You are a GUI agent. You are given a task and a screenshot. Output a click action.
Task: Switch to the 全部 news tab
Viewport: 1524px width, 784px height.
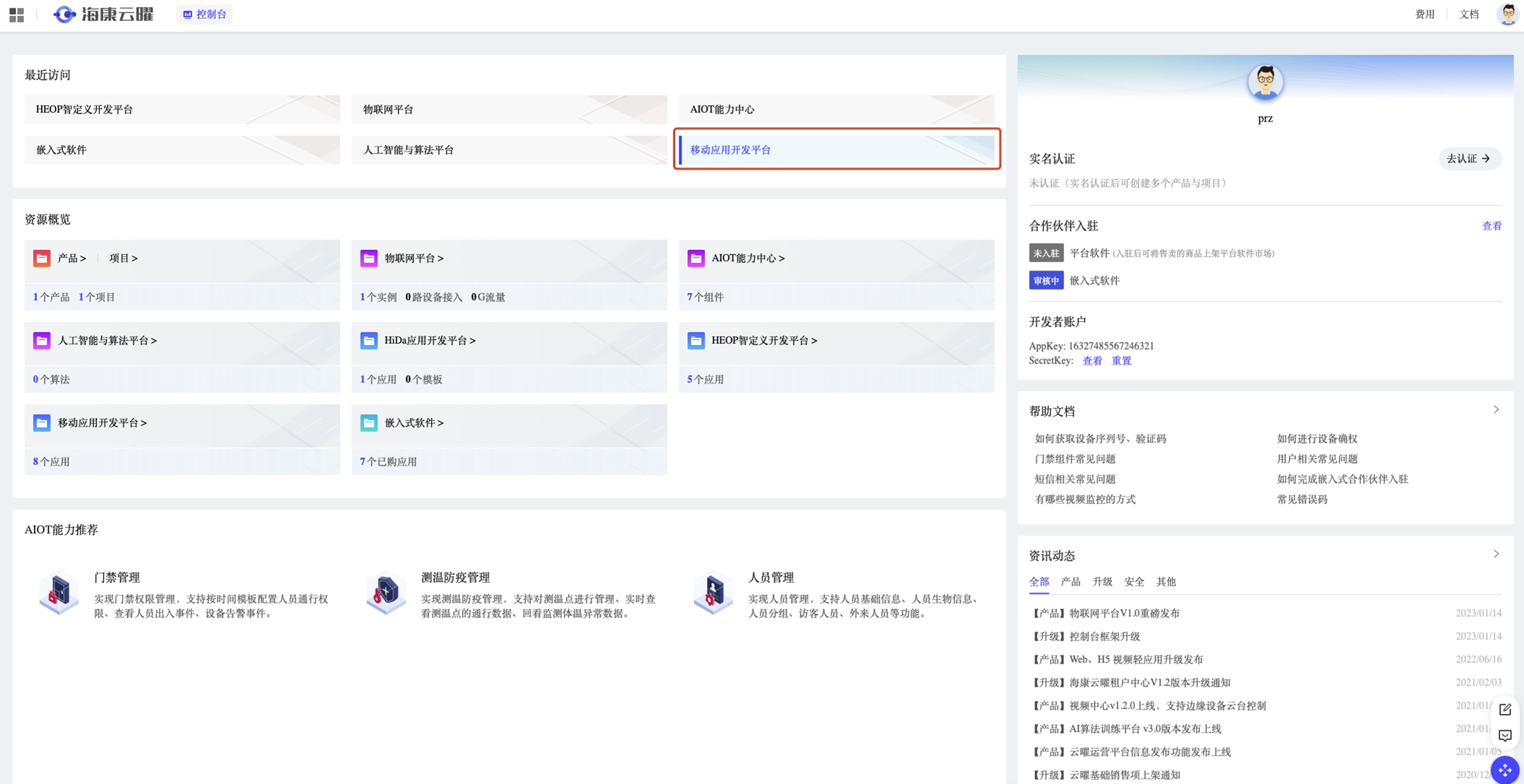point(1039,582)
